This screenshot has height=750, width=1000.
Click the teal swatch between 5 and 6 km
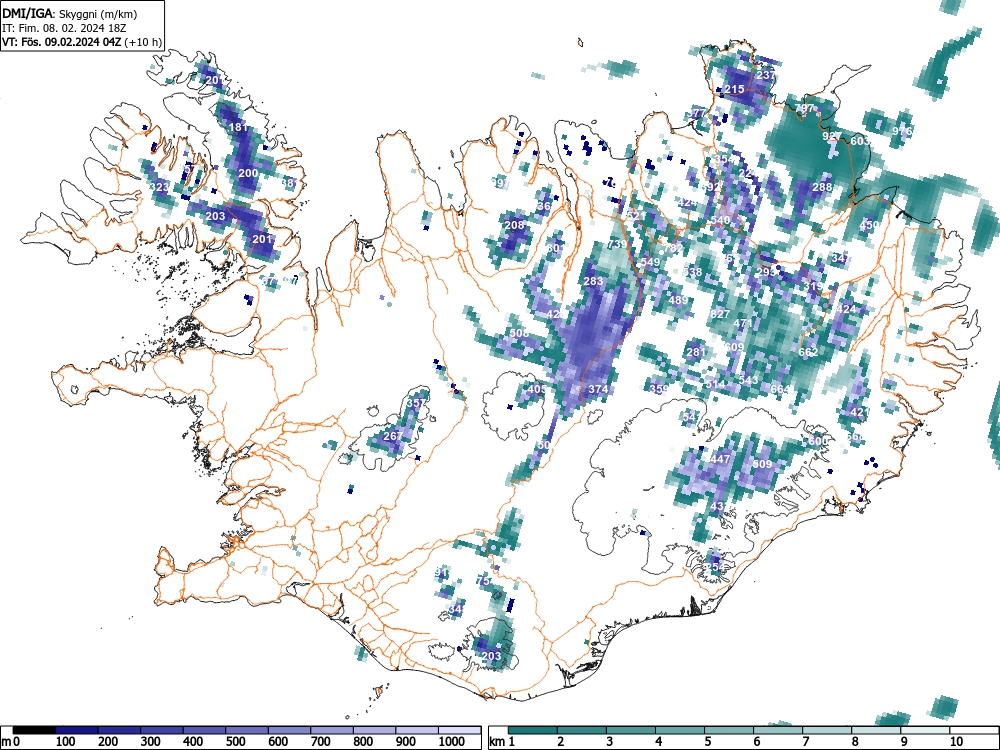(729, 730)
